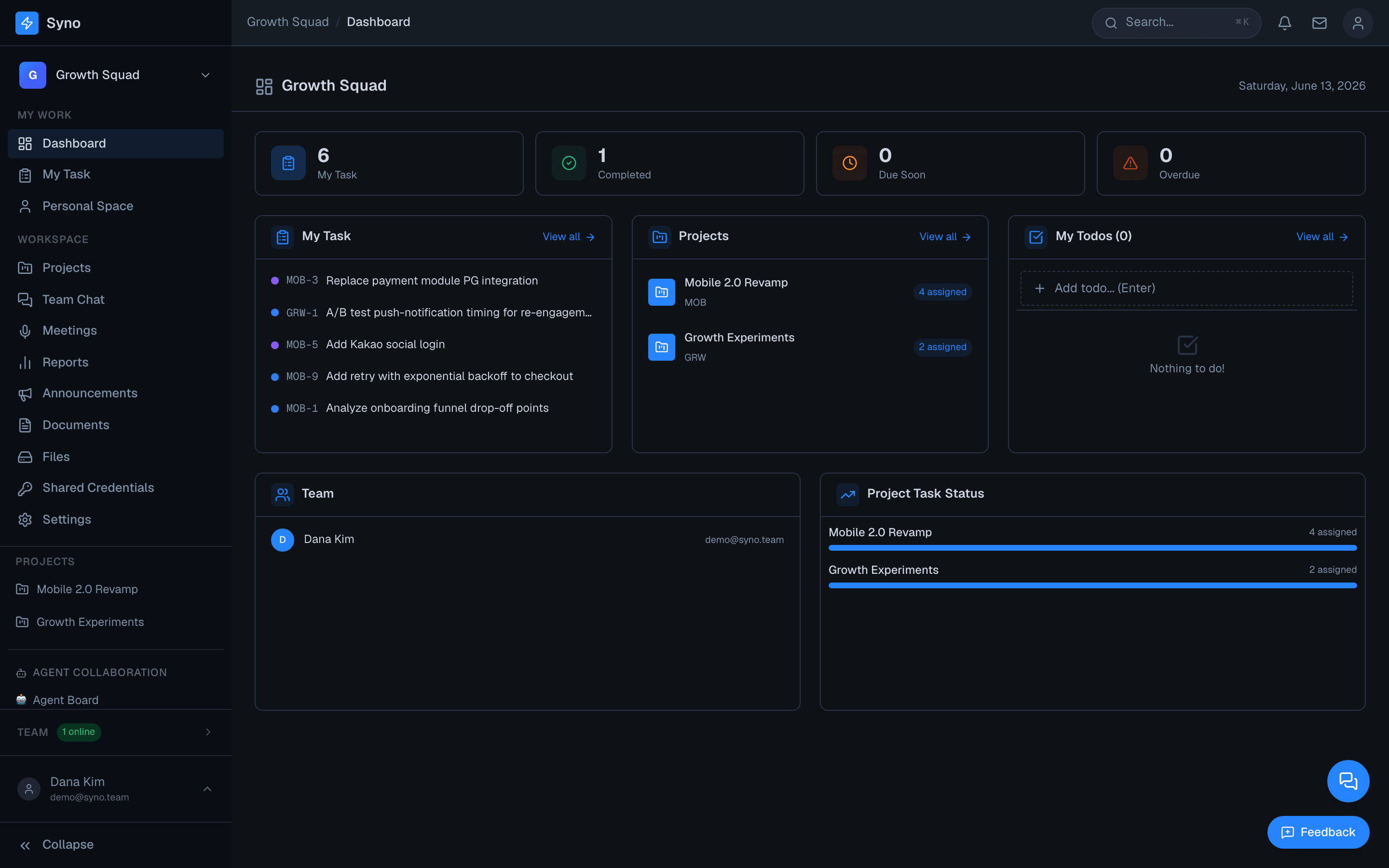Open My Task in sidebar
This screenshot has width=1389, height=868.
click(115, 175)
